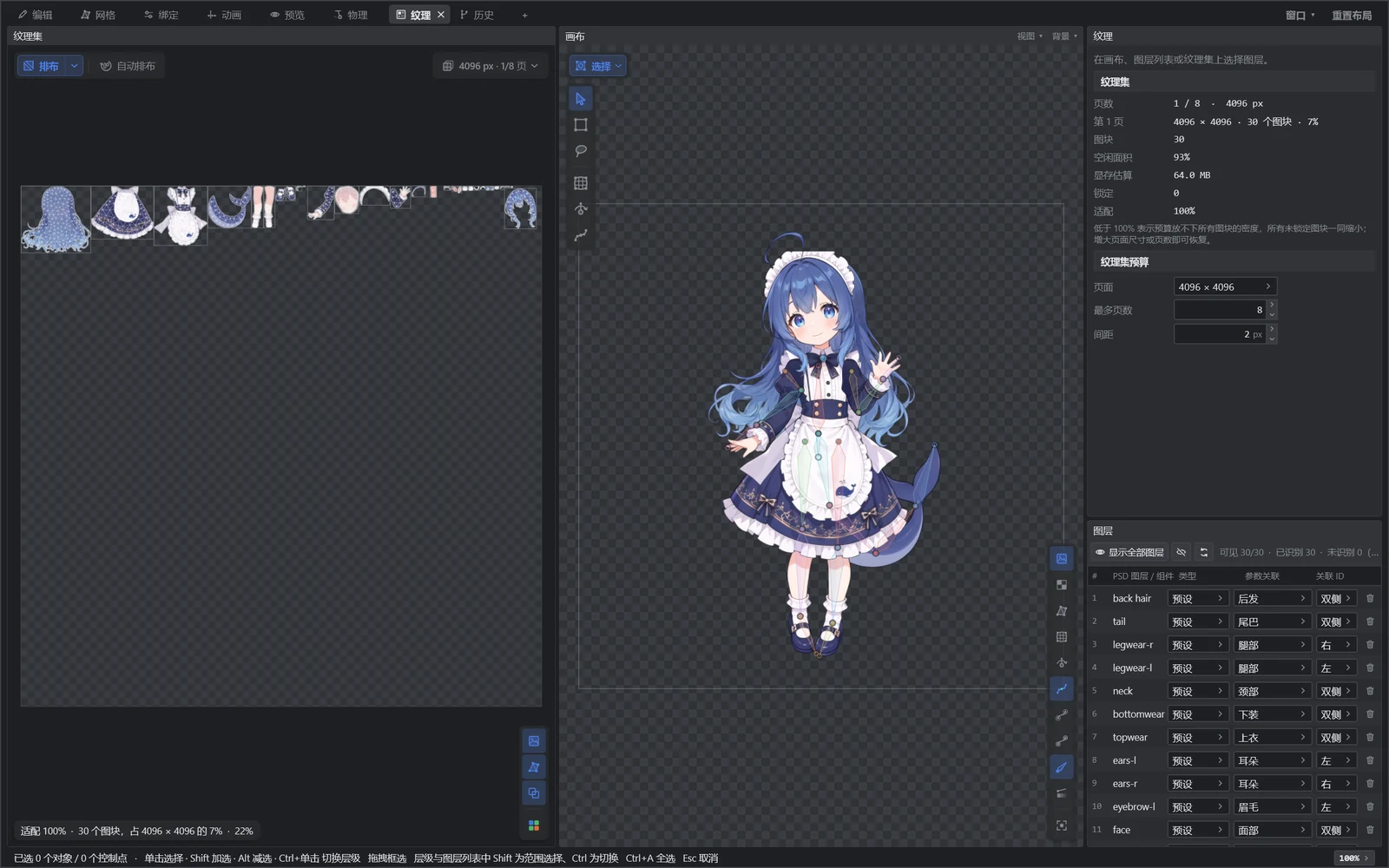This screenshot has width=1389, height=868.
Task: Toggle overlap squares icon in texture atlas panel
Action: pos(534,793)
